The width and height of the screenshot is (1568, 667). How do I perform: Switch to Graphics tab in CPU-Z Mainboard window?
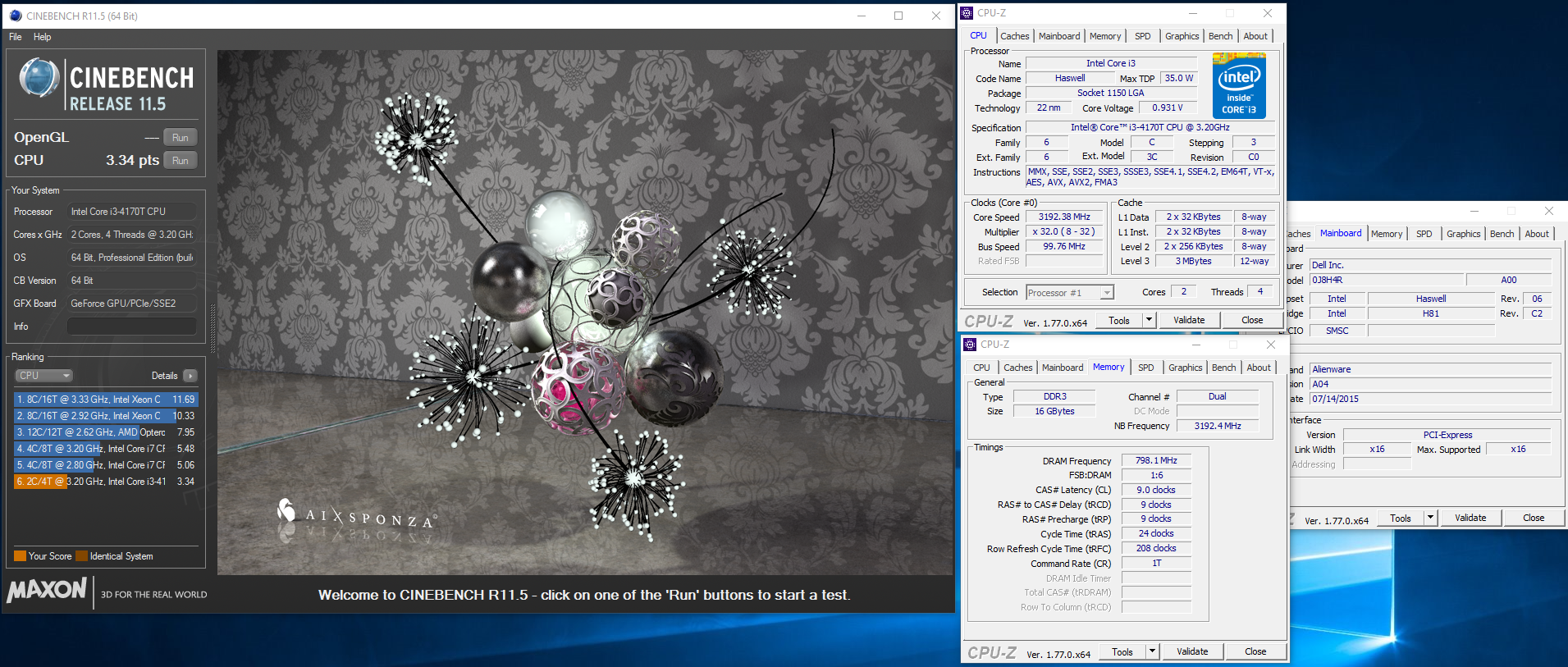[1463, 234]
